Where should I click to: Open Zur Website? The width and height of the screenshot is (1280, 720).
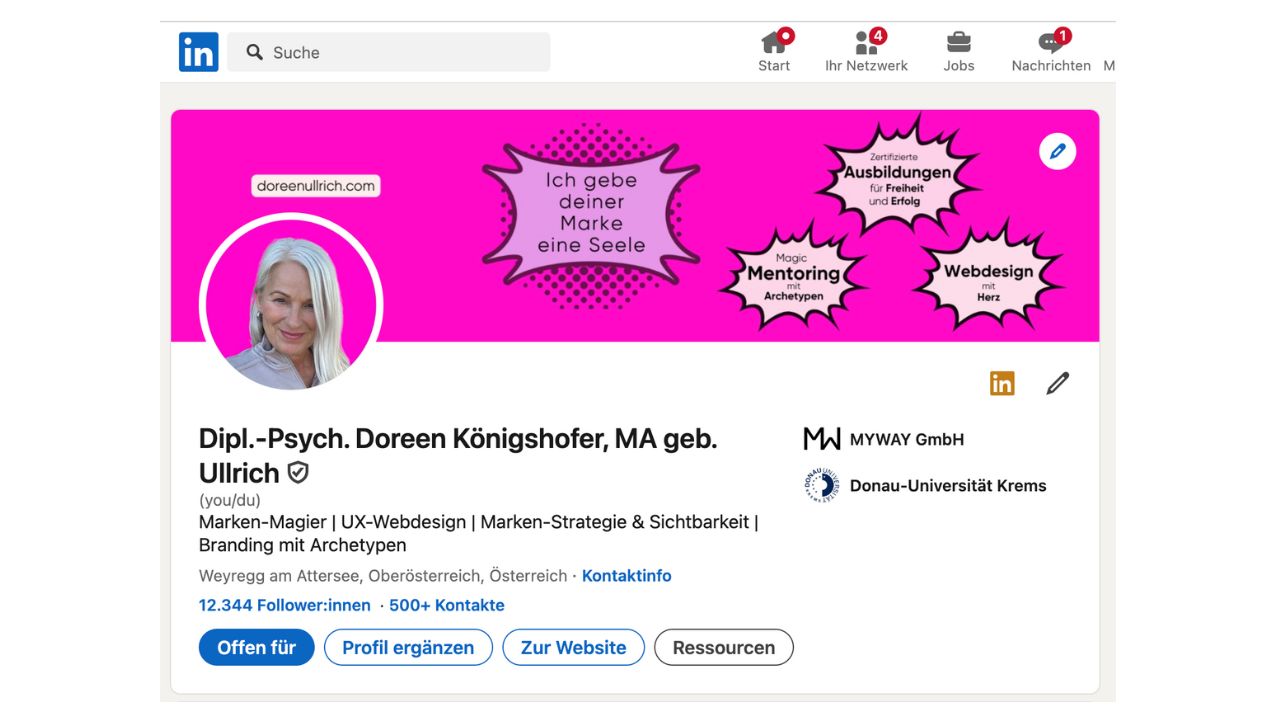pos(573,647)
